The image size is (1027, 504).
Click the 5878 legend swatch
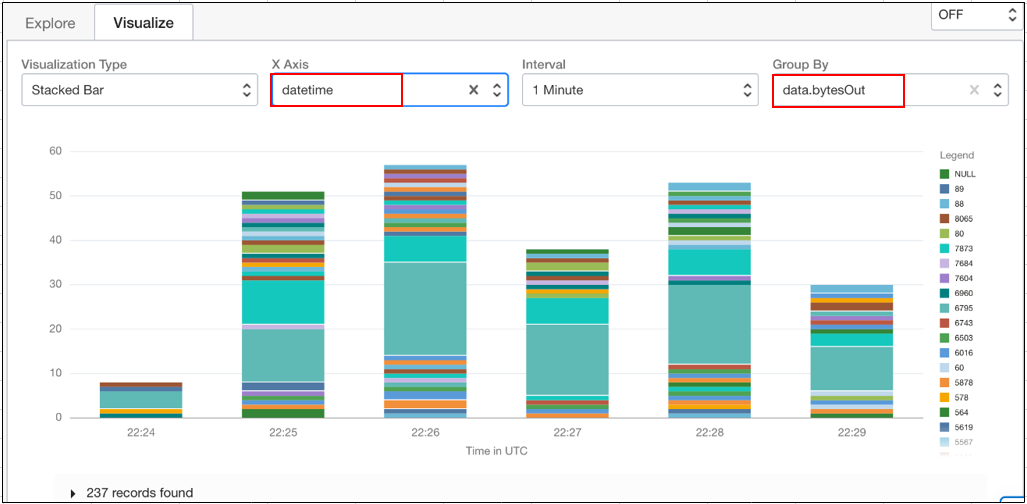coord(944,382)
